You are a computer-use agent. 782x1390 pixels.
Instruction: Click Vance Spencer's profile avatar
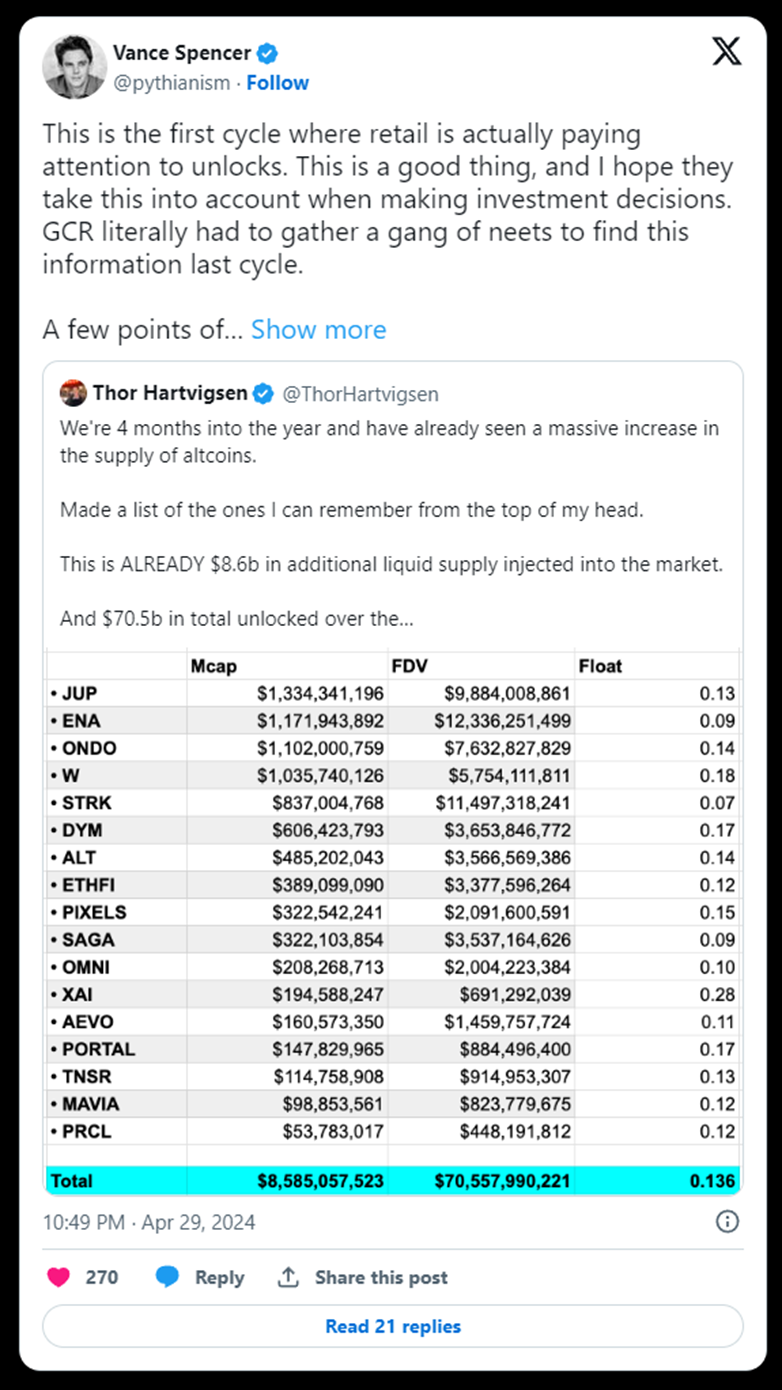tap(74, 67)
